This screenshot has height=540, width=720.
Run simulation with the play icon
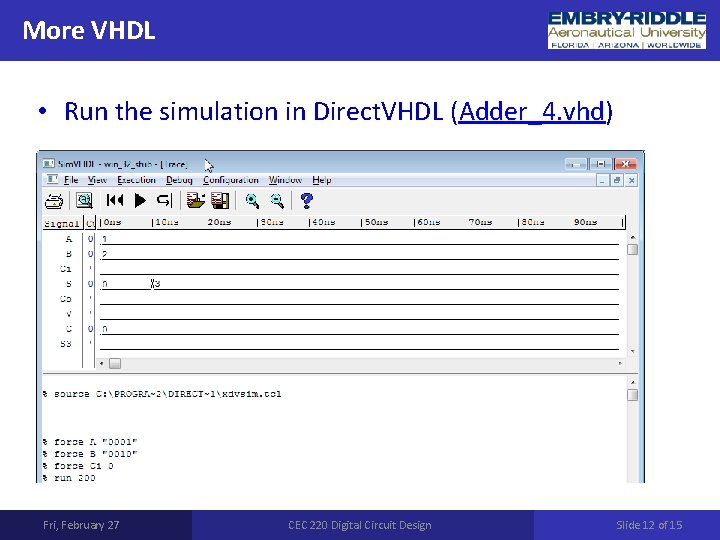[x=140, y=200]
